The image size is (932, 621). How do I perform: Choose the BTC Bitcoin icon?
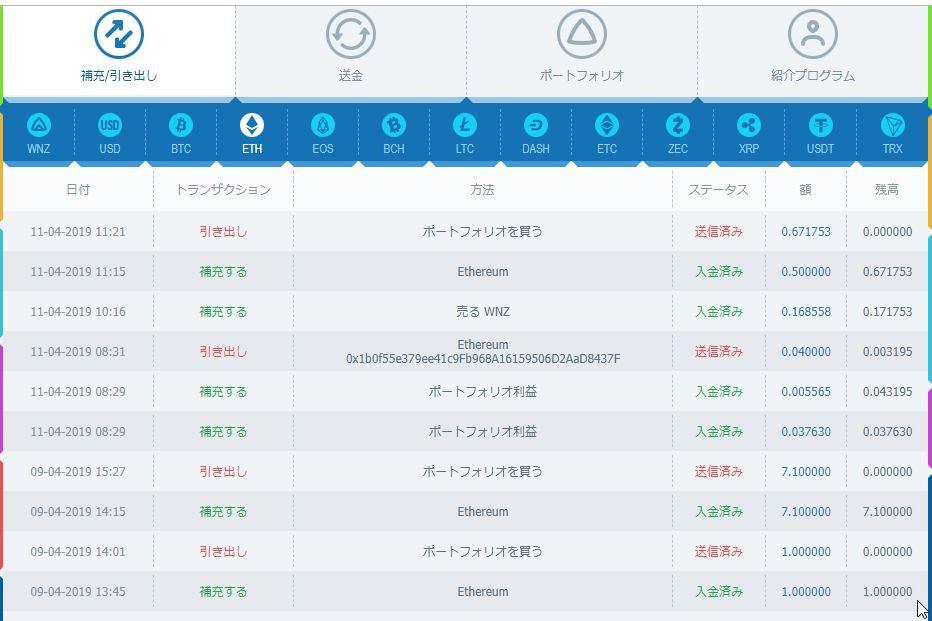coord(181,133)
